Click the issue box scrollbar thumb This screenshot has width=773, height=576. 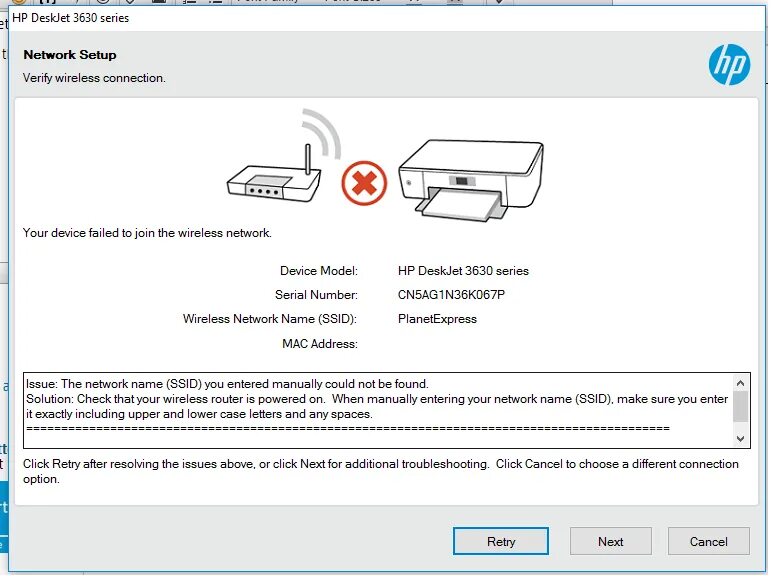pyautogui.click(x=740, y=406)
